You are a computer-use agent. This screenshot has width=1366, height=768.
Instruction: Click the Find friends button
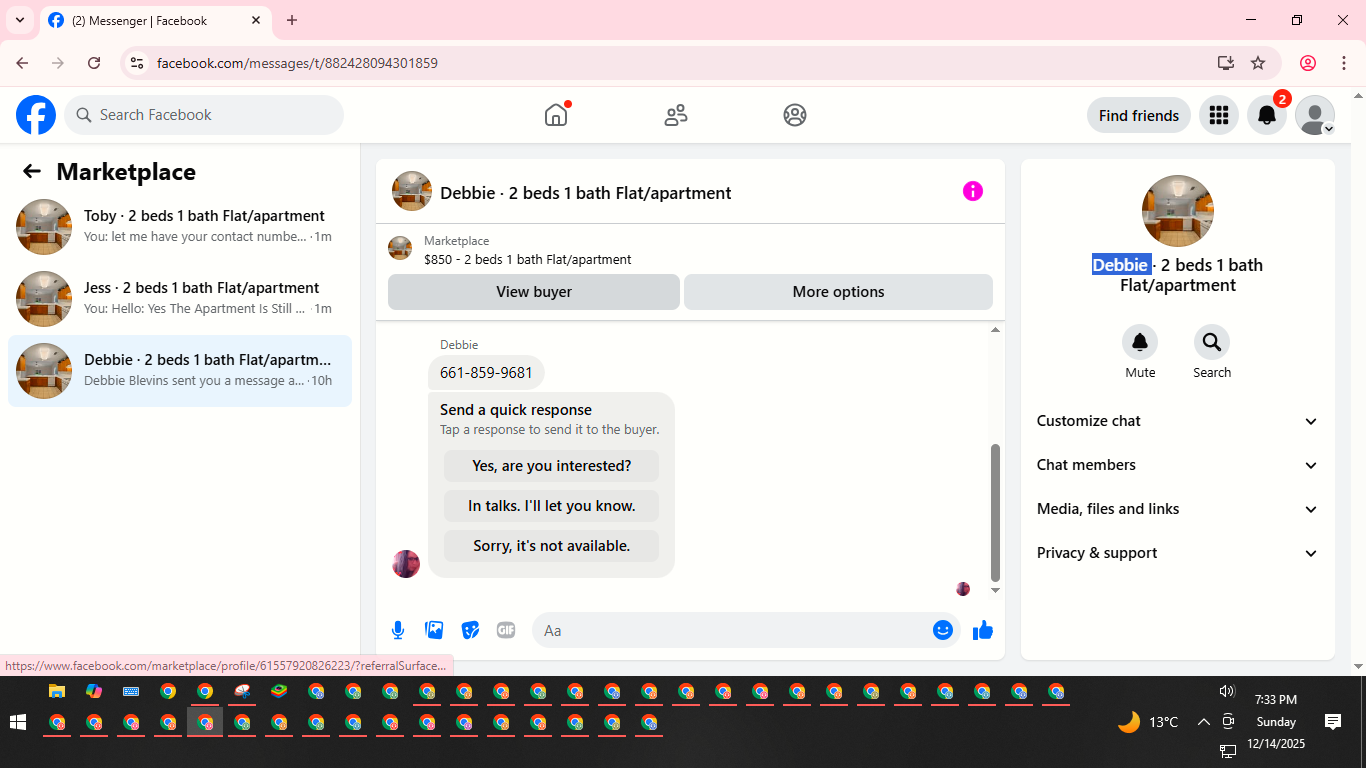[x=1139, y=115]
